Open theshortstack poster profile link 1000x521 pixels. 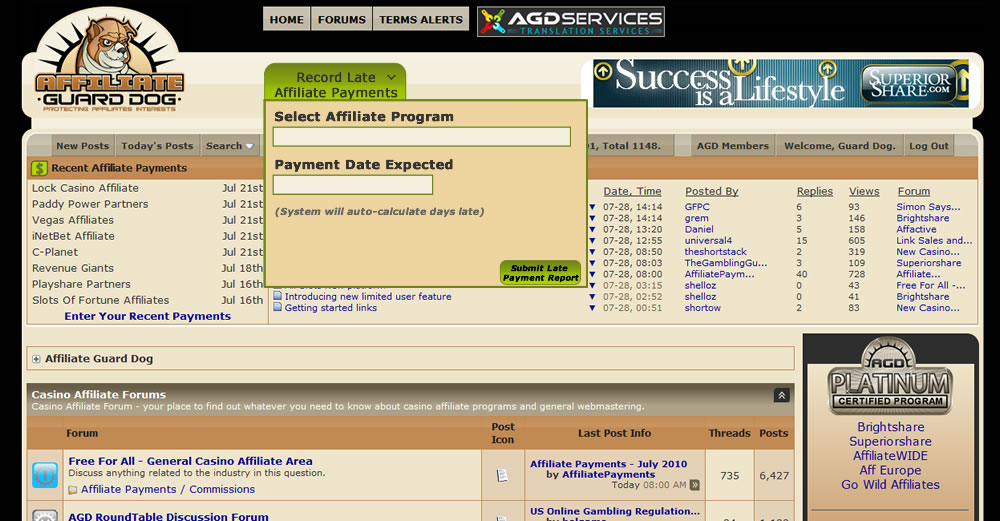(x=716, y=252)
